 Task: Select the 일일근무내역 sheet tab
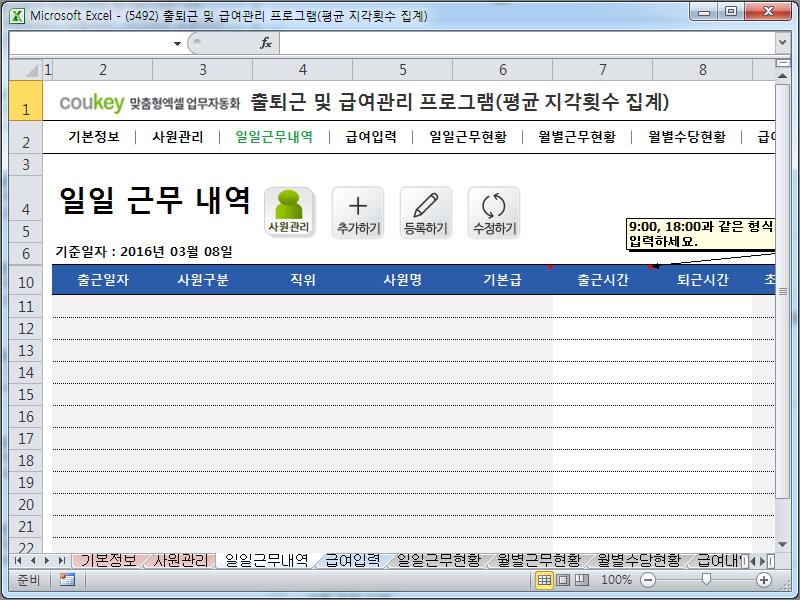coord(266,561)
